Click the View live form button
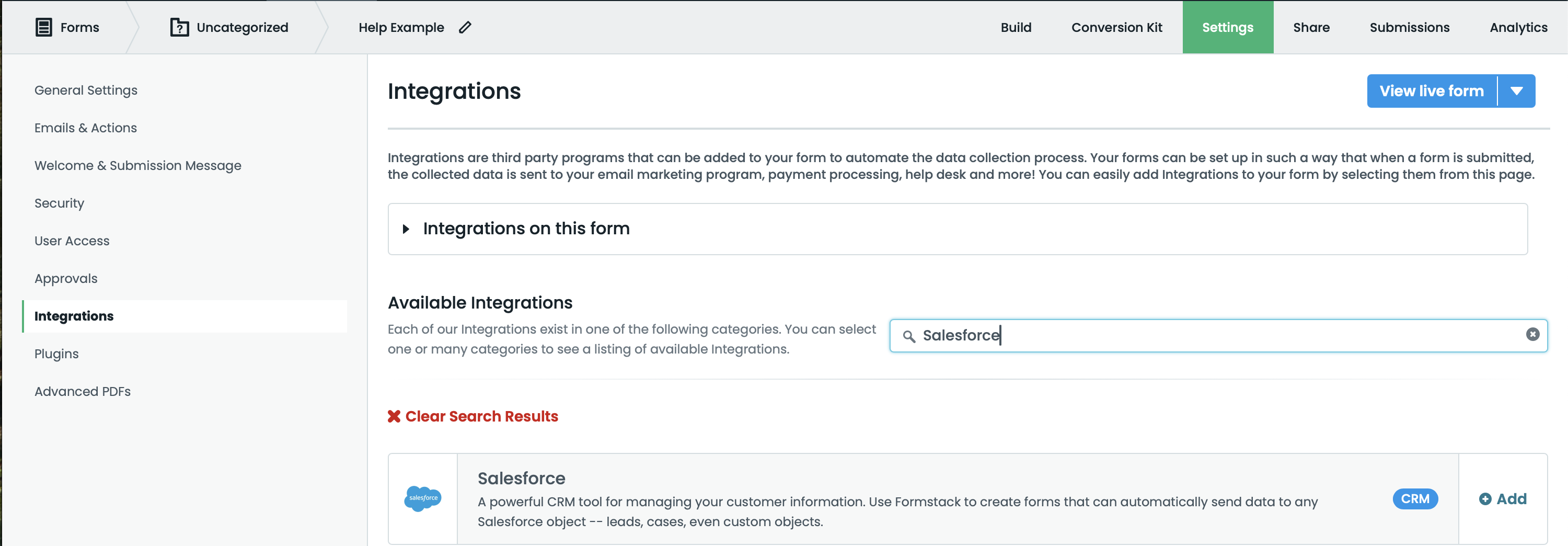The image size is (1568, 546). pos(1431,92)
